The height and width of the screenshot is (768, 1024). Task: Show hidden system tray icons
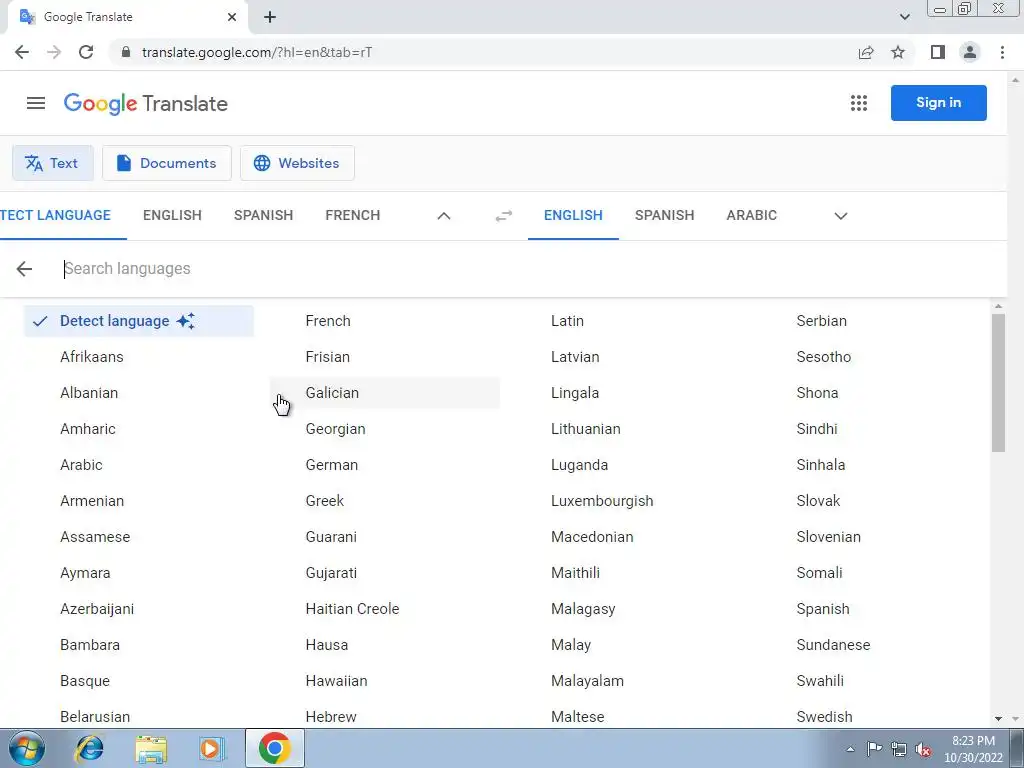pos(850,749)
